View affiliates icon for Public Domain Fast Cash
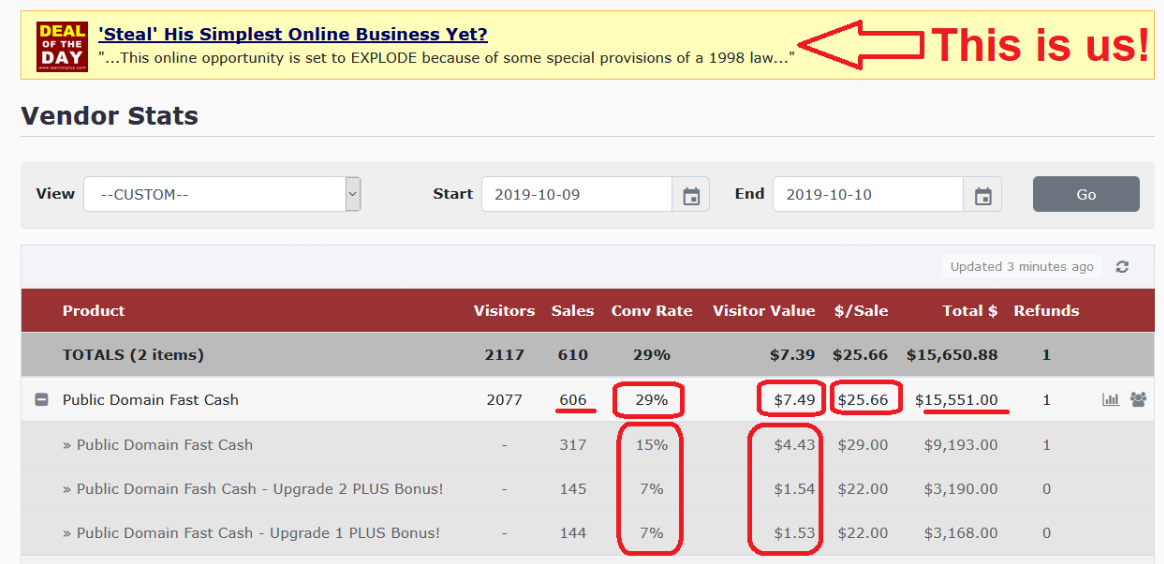 1138,400
